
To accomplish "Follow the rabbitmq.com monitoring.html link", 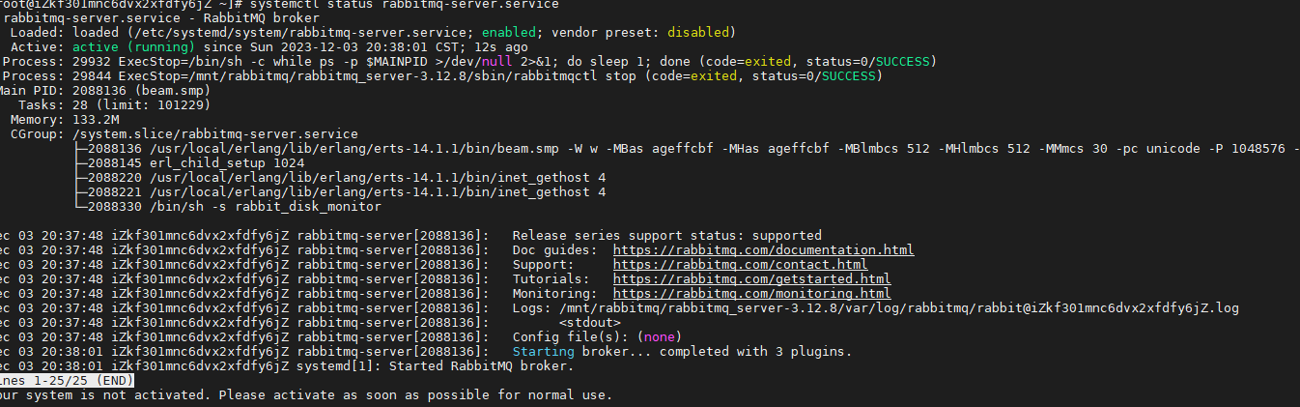I will (751, 294).
